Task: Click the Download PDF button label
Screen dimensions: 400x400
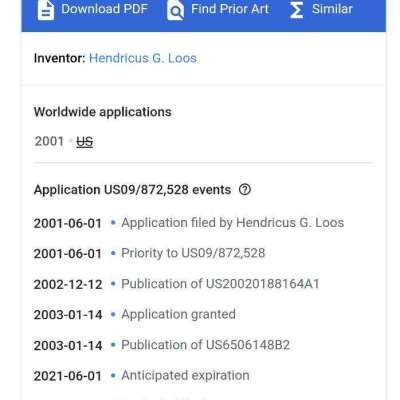Action: (104, 9)
